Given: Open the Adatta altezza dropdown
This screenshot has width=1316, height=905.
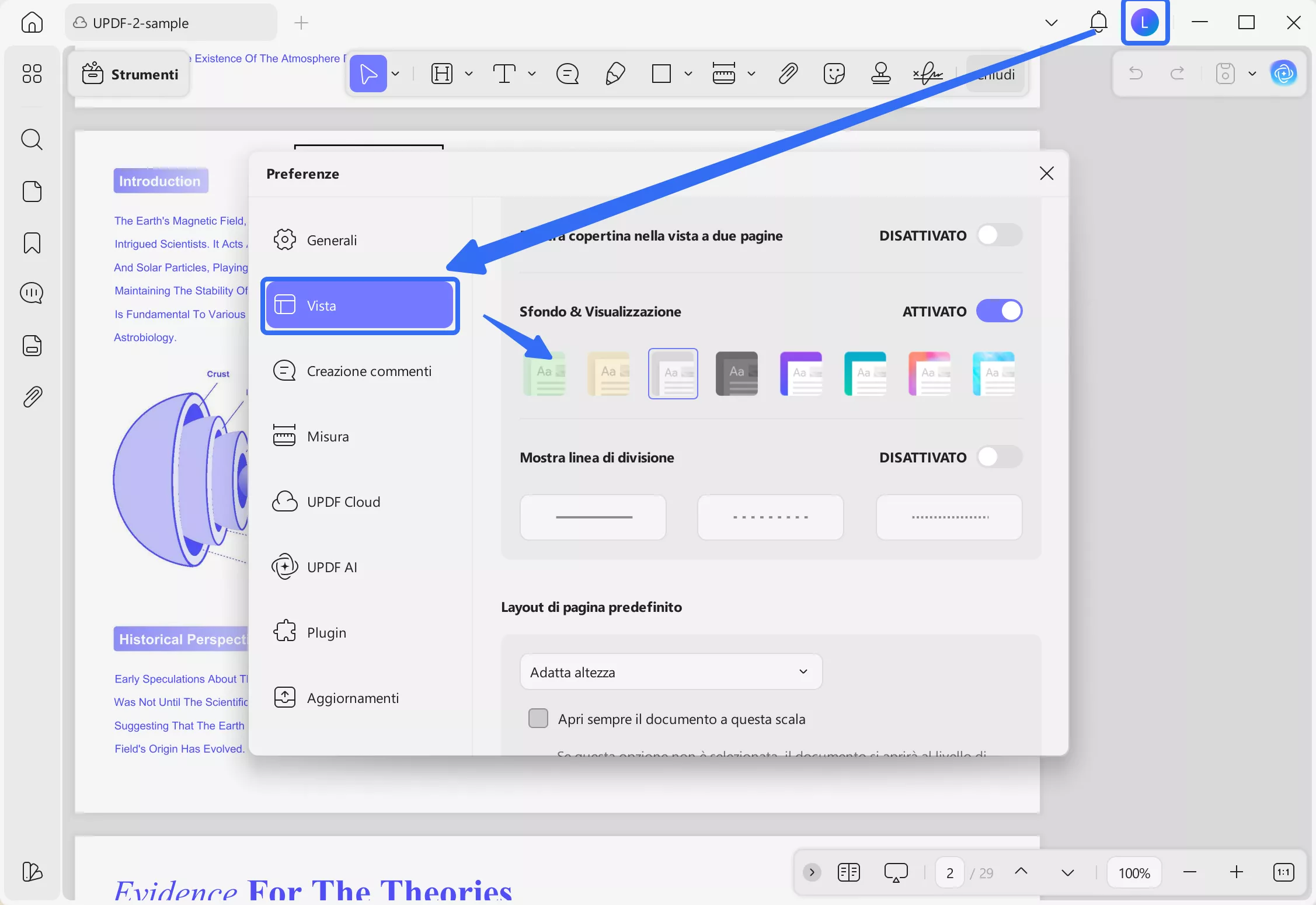Looking at the screenshot, I should coord(671,672).
